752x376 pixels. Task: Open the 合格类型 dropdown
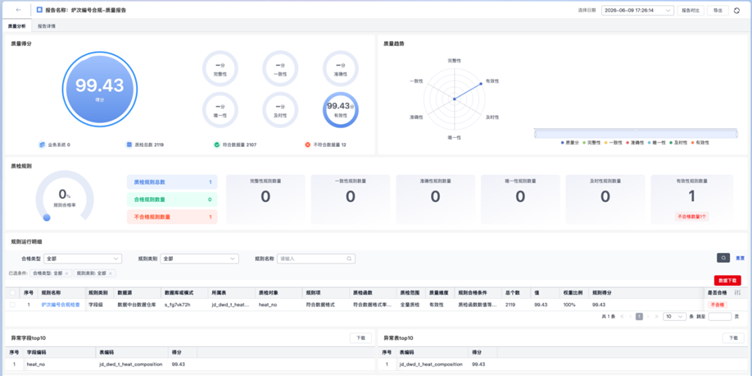click(82, 258)
